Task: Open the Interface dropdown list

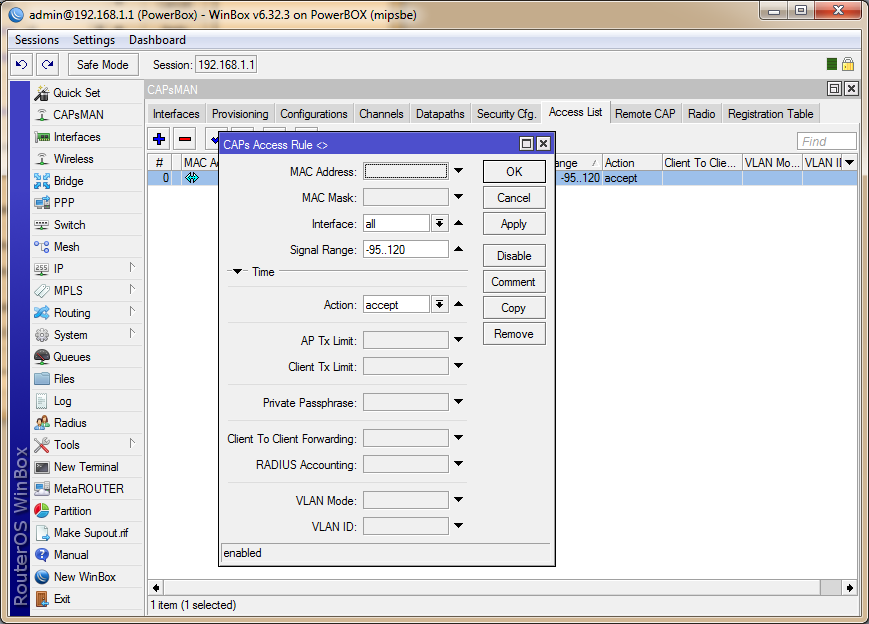Action: [439, 224]
